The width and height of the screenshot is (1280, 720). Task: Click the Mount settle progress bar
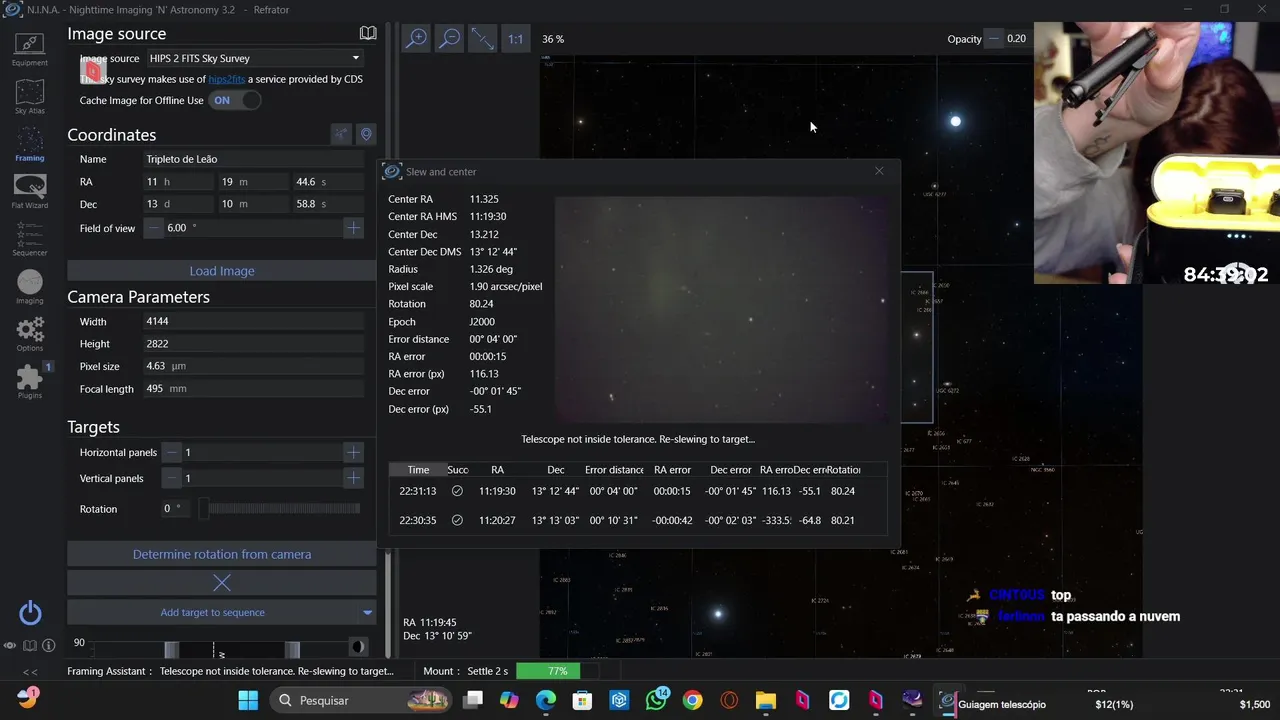pos(557,671)
